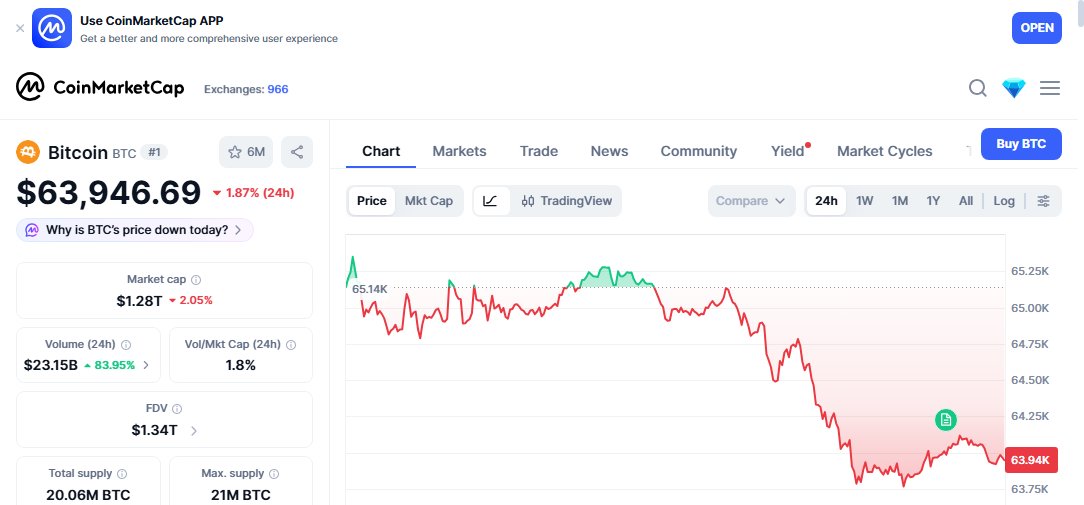Click the $1.34T FDV value
The height and width of the screenshot is (505, 1084).
coord(154,430)
